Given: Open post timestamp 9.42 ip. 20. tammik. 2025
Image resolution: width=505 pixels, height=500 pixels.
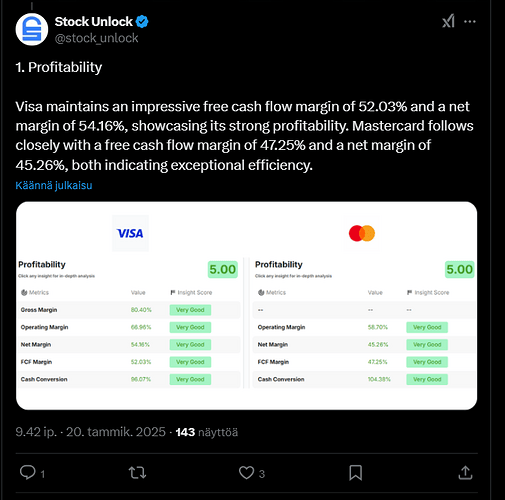Looking at the screenshot, I should tap(90, 432).
